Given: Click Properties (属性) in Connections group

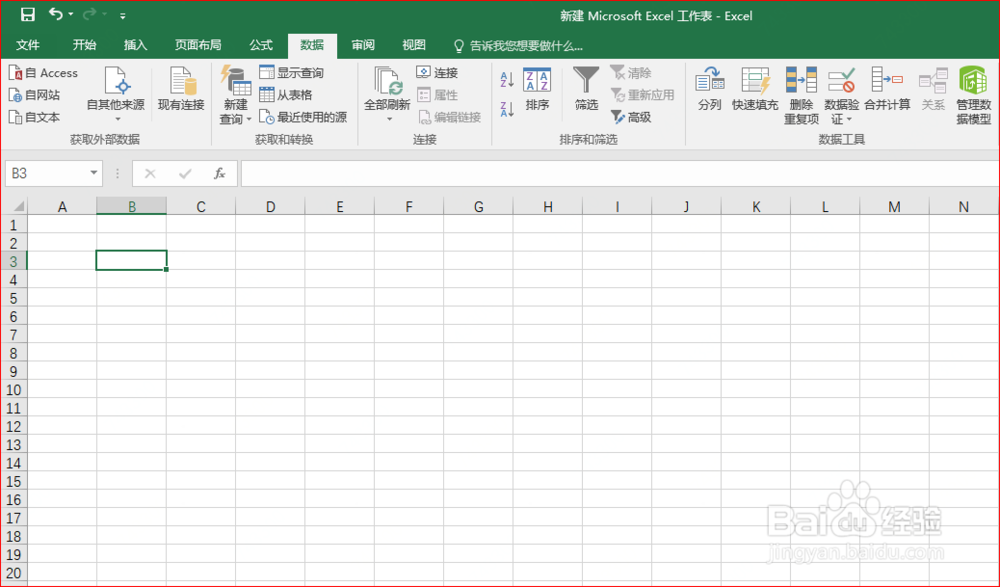Looking at the screenshot, I should 438,95.
